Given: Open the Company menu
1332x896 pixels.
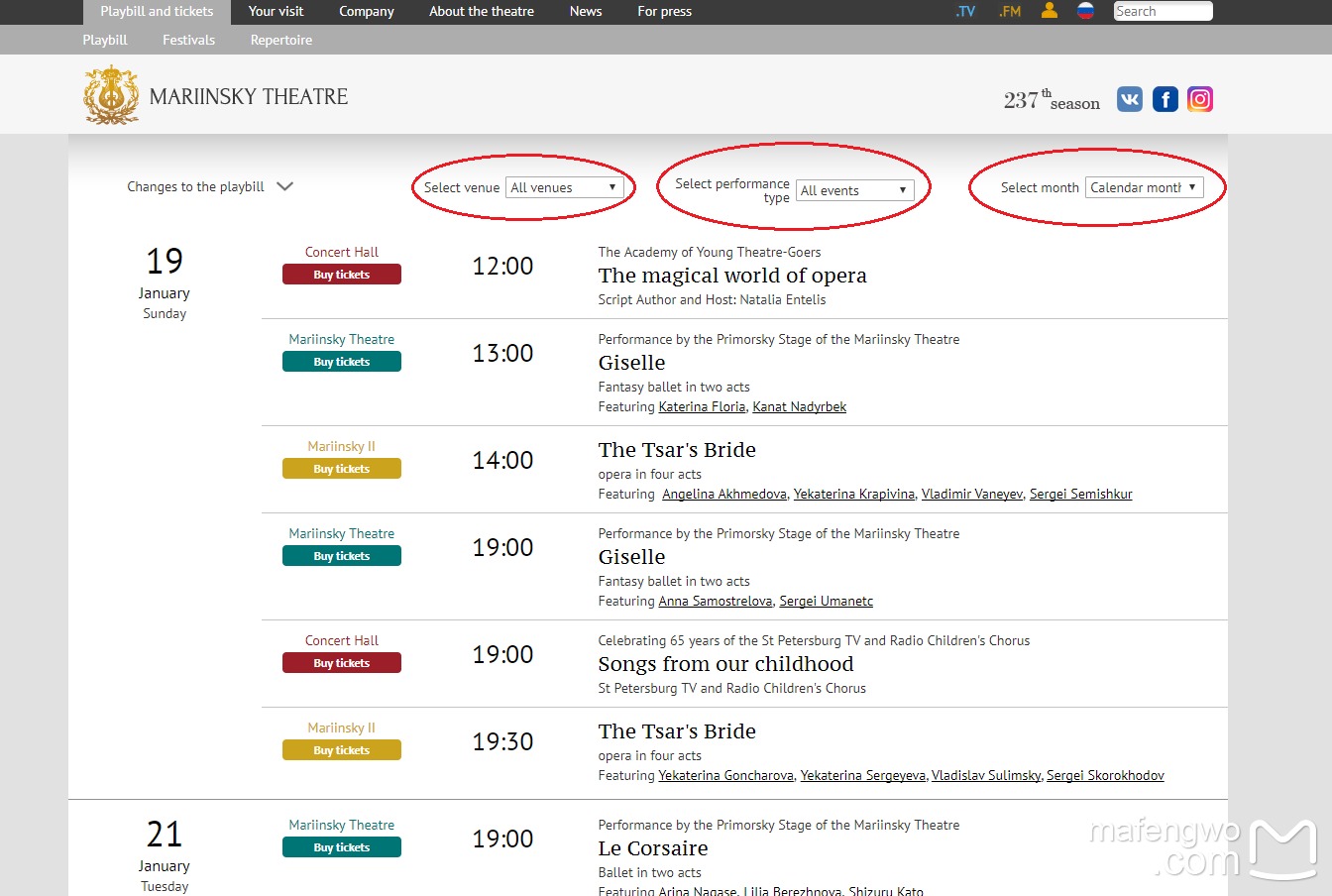Looking at the screenshot, I should pos(367,12).
